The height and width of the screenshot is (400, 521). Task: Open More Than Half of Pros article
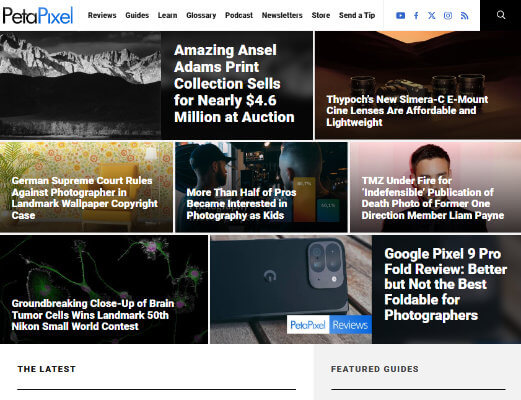tap(241, 204)
